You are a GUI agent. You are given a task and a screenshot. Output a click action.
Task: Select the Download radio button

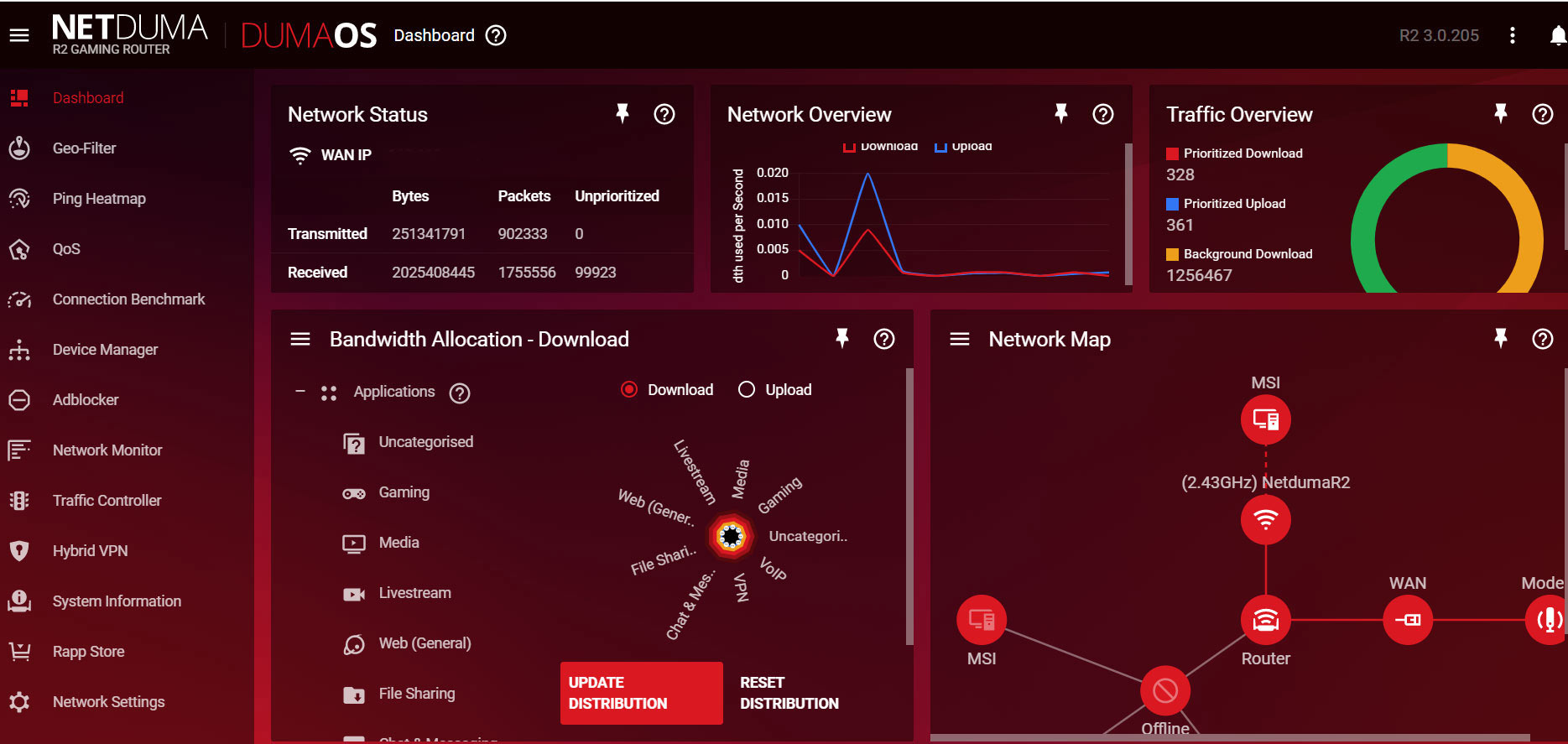tap(629, 389)
